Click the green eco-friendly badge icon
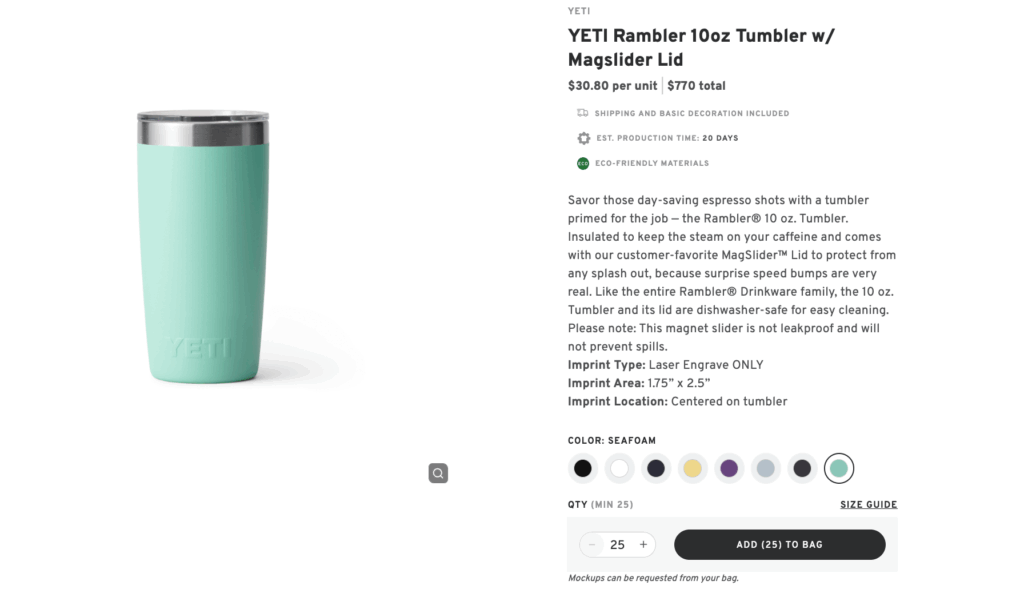Screen dimensions: 1024x589 (583, 163)
